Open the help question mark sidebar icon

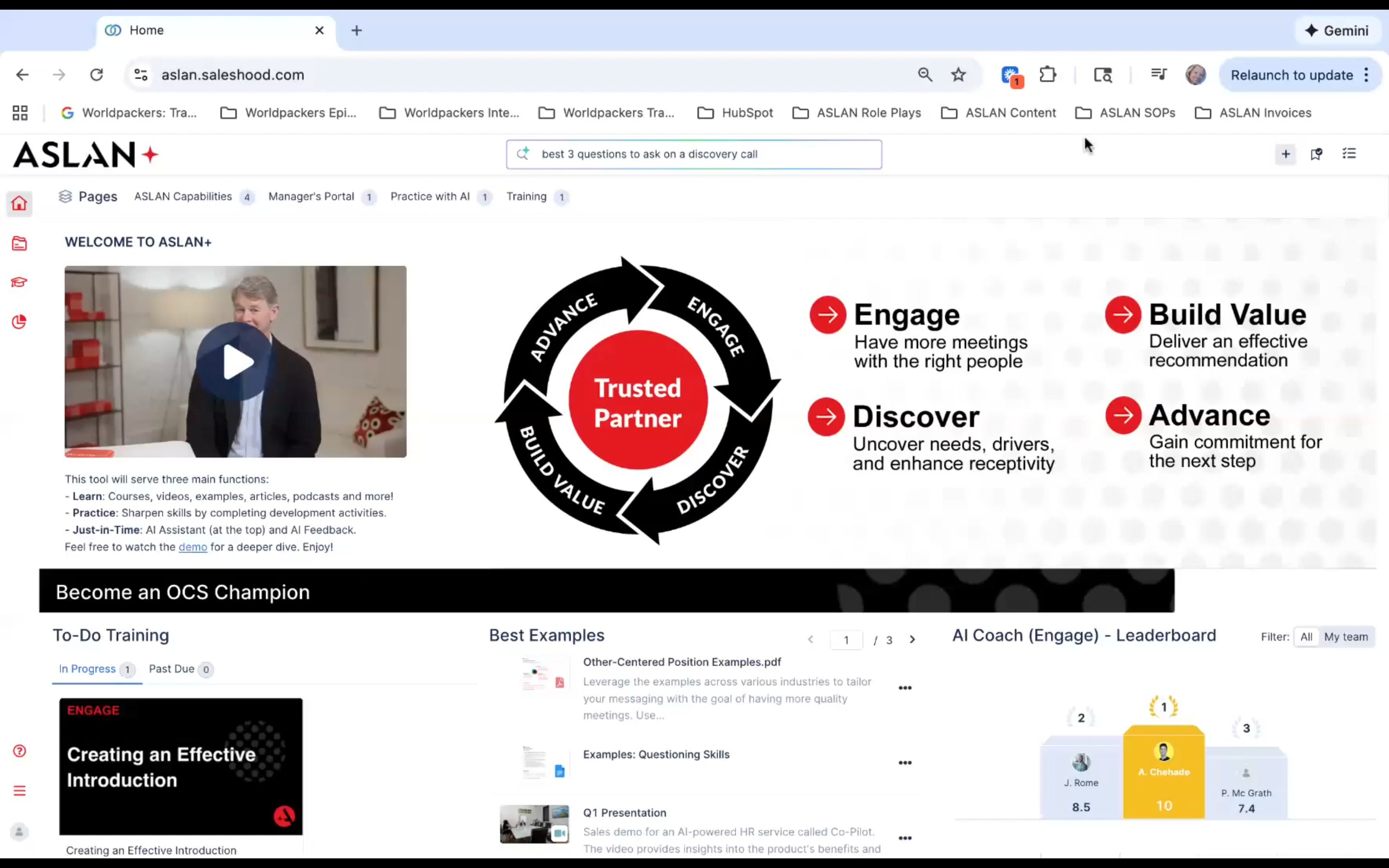(x=19, y=751)
